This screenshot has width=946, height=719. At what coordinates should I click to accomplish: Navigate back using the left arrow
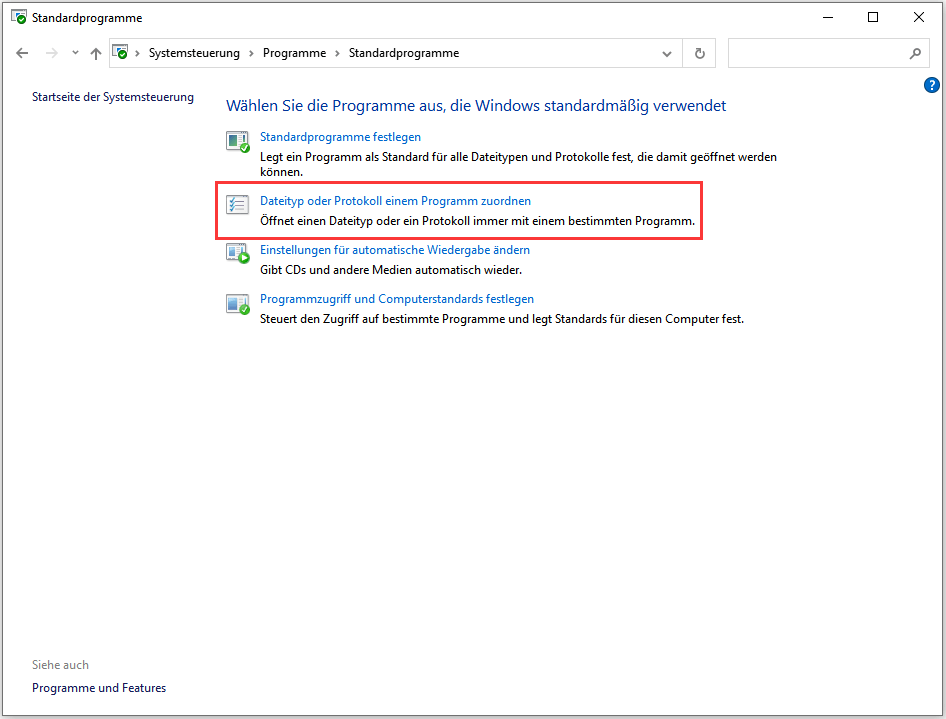pos(22,53)
